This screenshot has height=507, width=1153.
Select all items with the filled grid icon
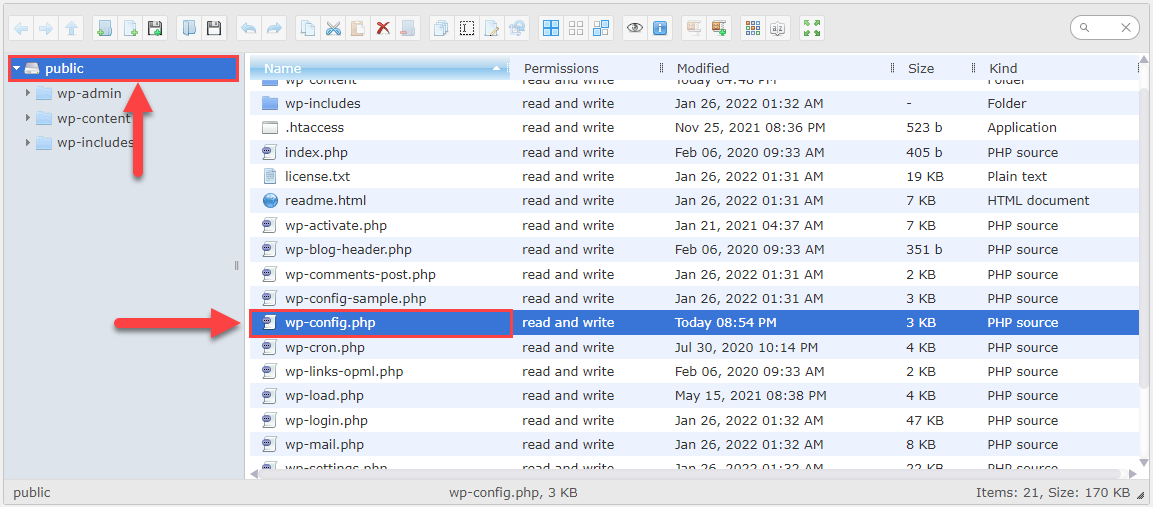click(x=551, y=28)
